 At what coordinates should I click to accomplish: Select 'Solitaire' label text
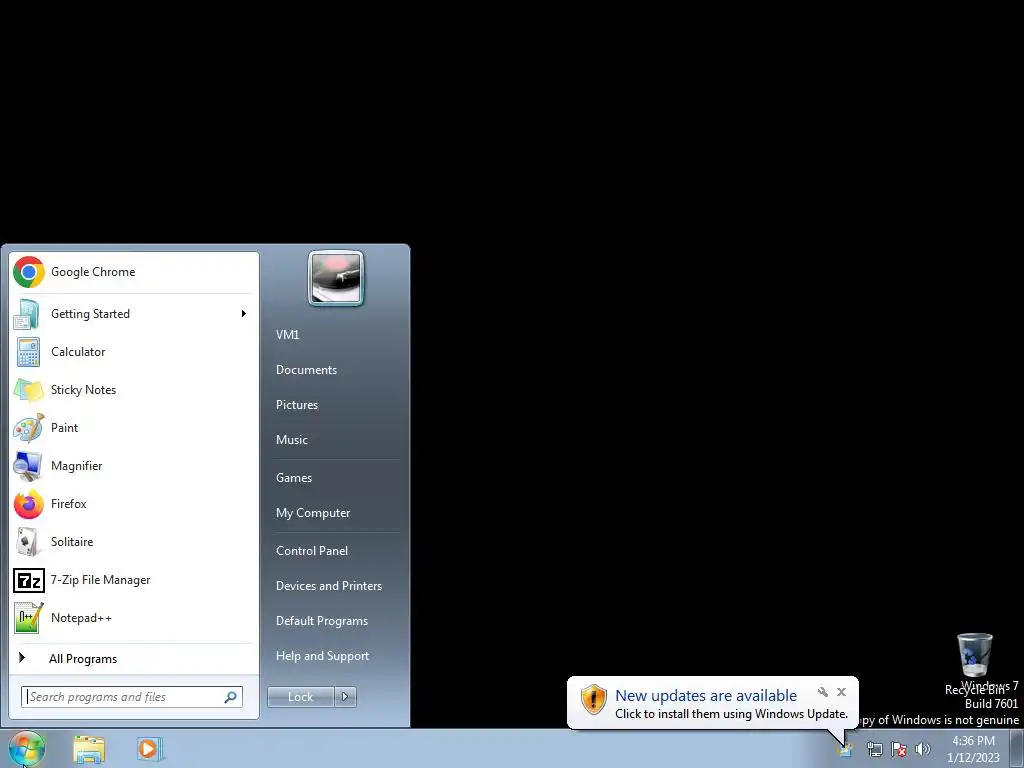(x=72, y=542)
